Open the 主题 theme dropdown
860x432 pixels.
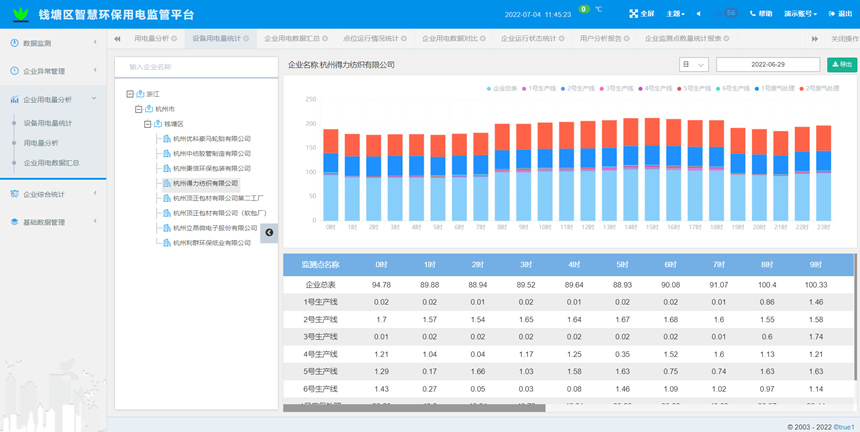676,14
